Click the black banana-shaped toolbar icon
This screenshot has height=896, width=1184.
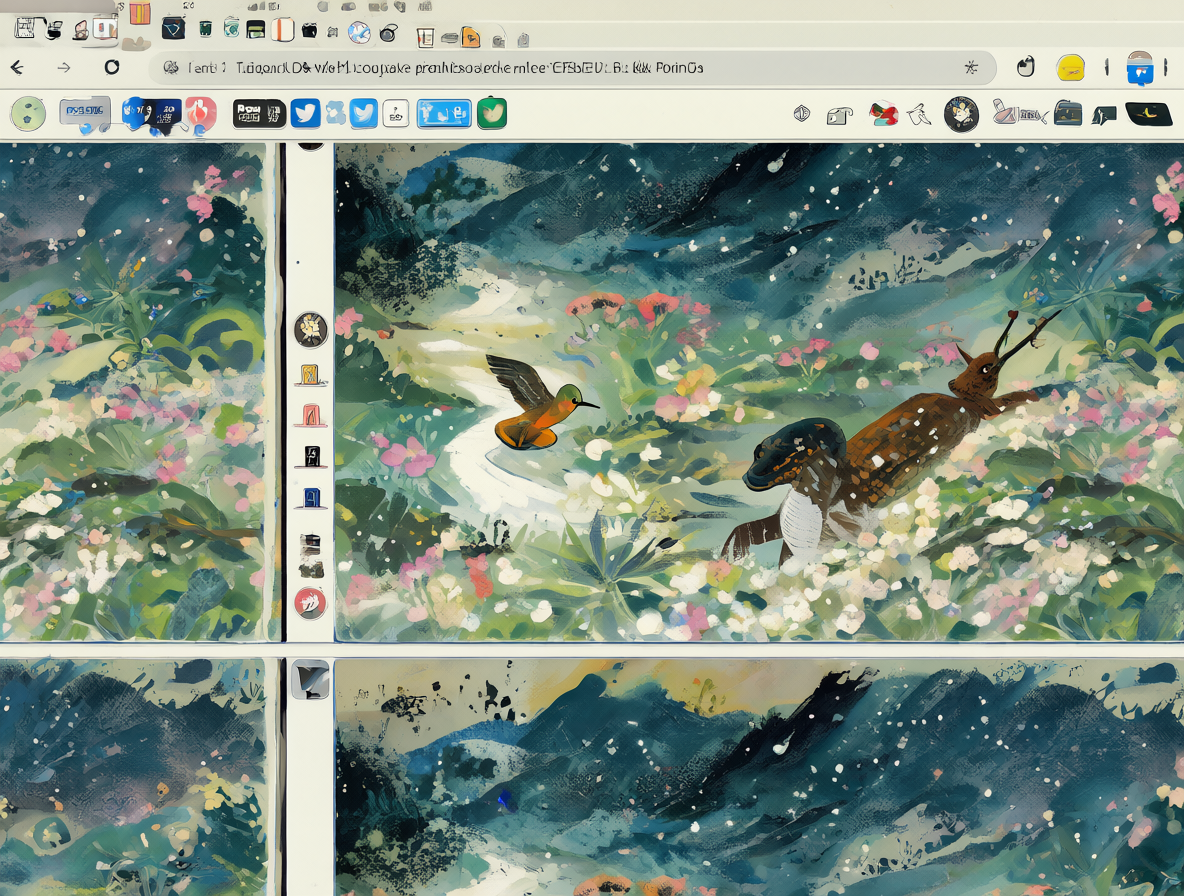(x=1149, y=113)
